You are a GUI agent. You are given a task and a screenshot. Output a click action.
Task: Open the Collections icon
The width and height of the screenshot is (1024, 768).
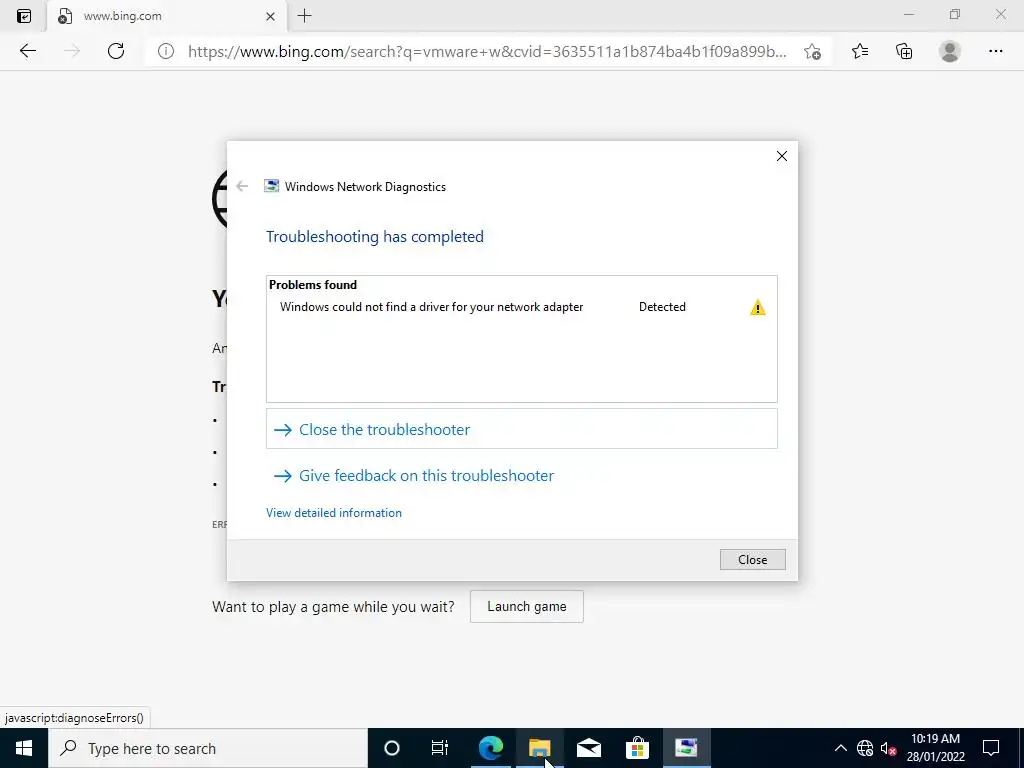(x=904, y=51)
